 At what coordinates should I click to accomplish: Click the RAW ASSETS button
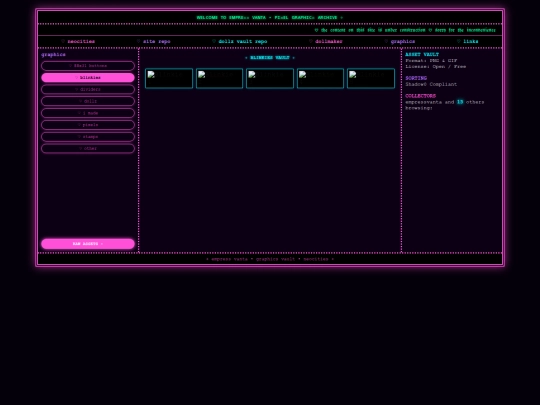(x=88, y=244)
